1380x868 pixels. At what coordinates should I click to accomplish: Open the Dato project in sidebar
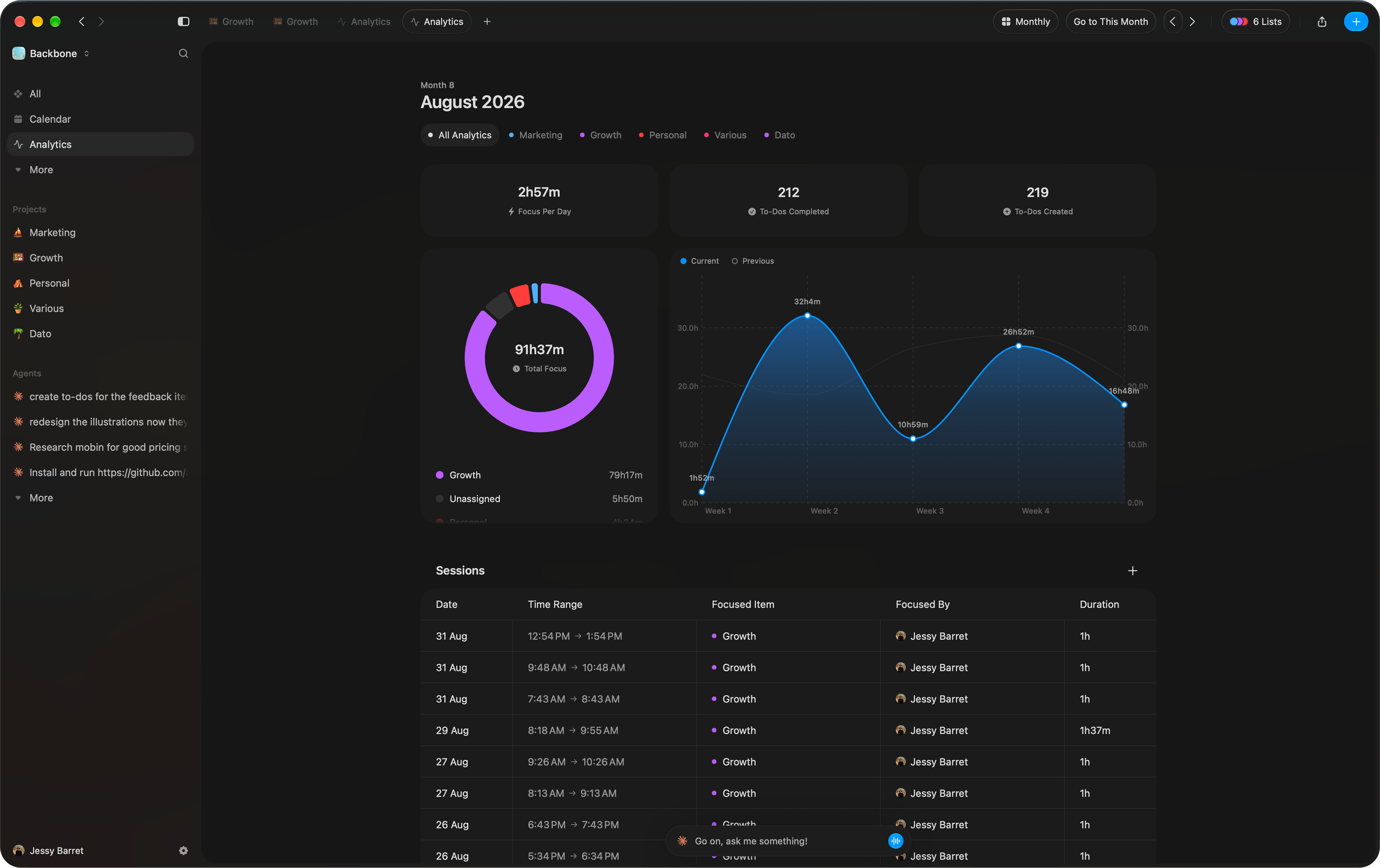point(100,333)
